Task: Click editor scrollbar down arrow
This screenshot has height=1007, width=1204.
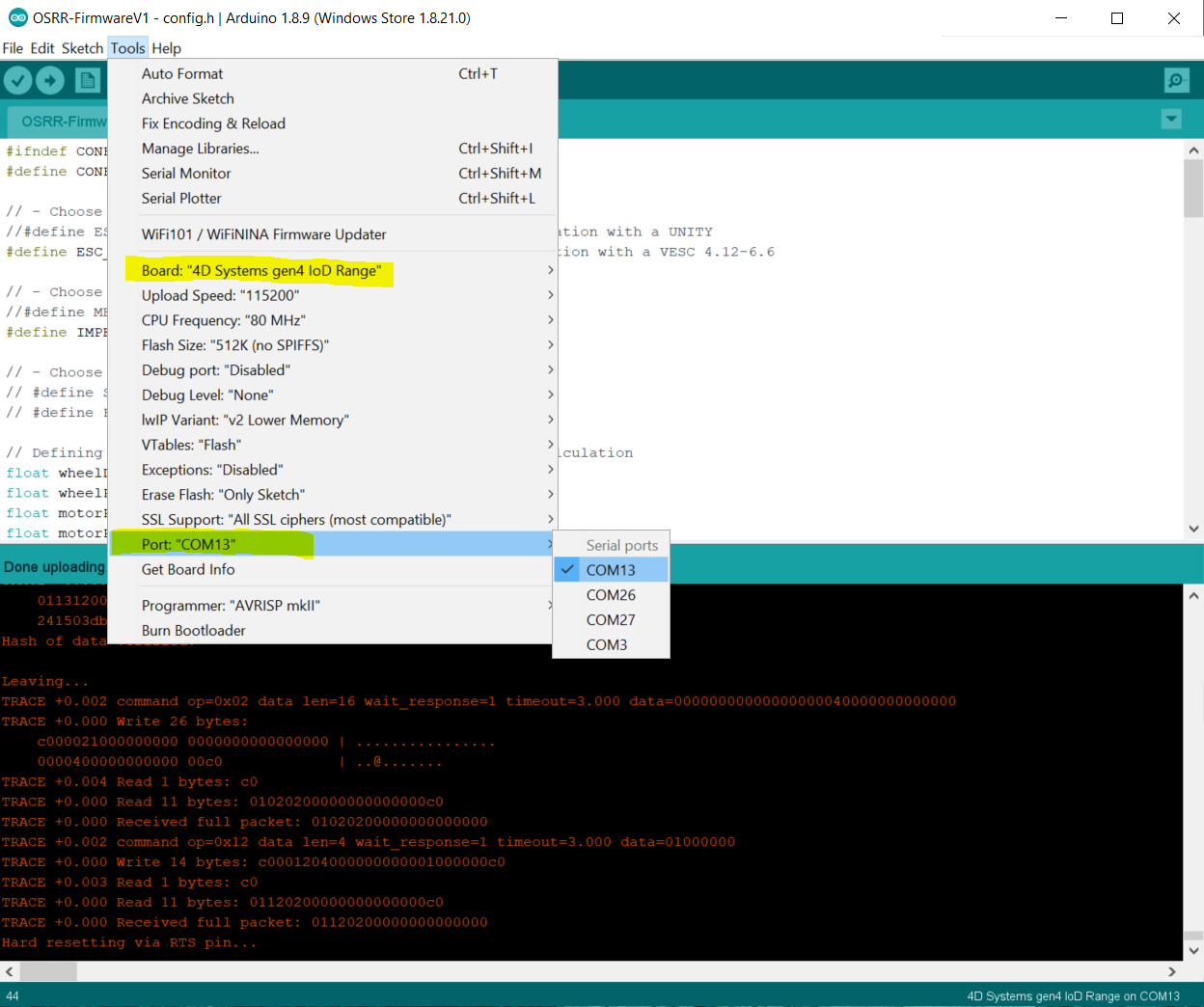Action: tap(1193, 529)
